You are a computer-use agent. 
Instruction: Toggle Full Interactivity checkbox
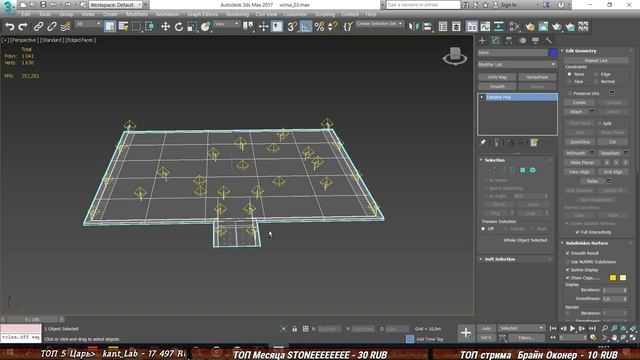(578, 232)
